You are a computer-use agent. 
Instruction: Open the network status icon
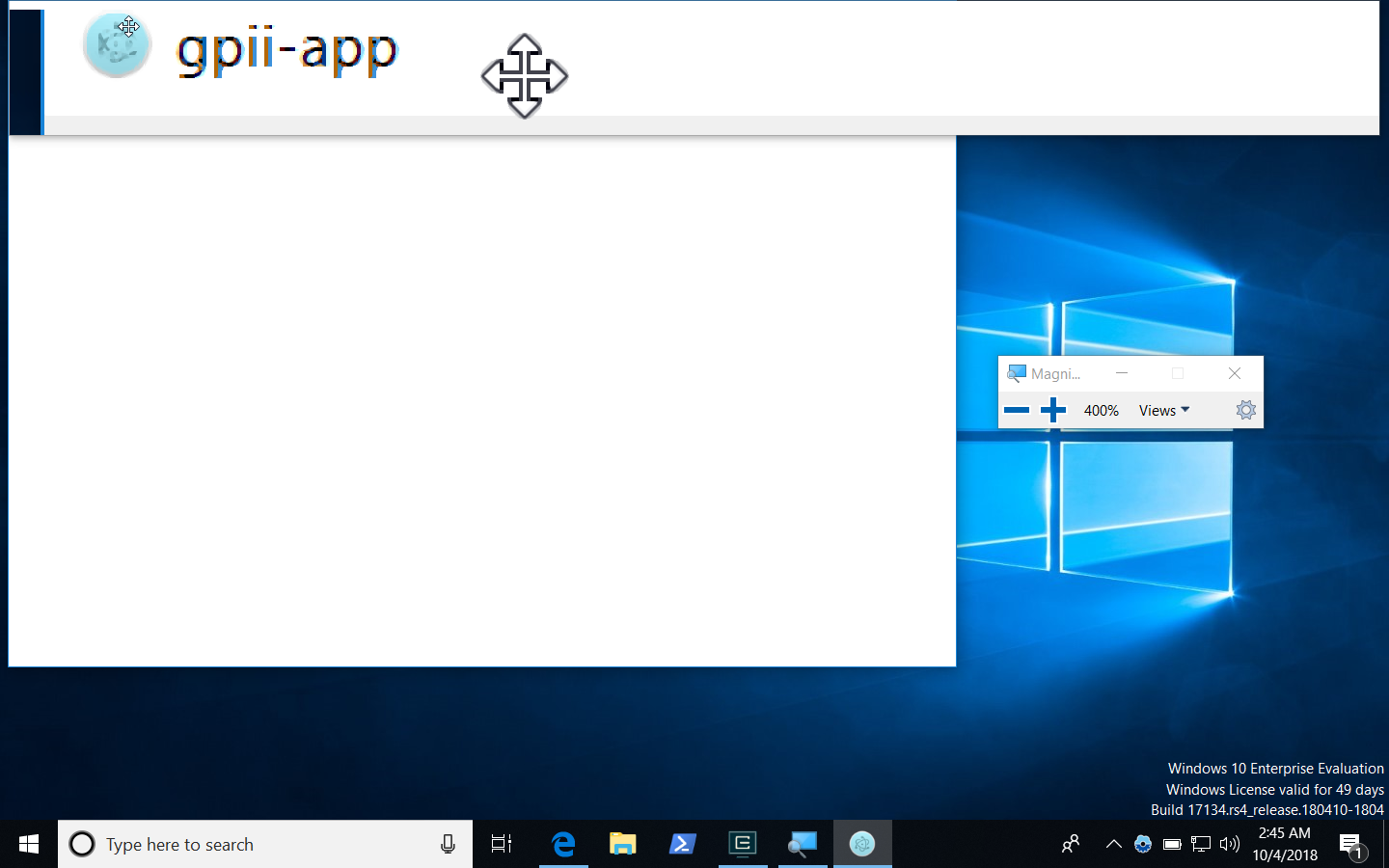point(1200,844)
